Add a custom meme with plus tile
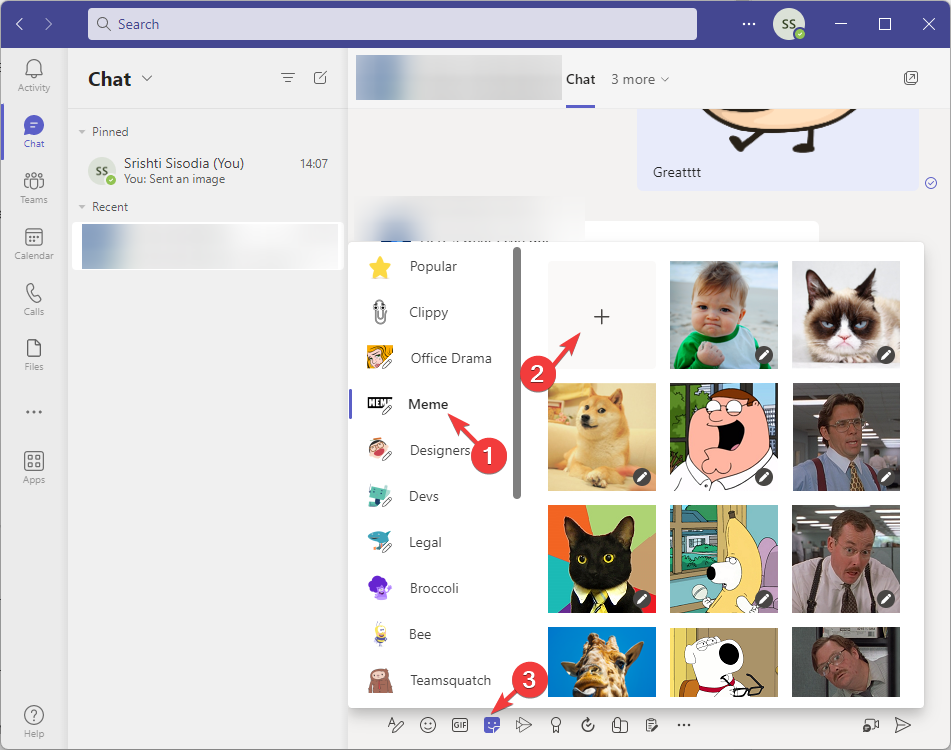 tap(602, 315)
